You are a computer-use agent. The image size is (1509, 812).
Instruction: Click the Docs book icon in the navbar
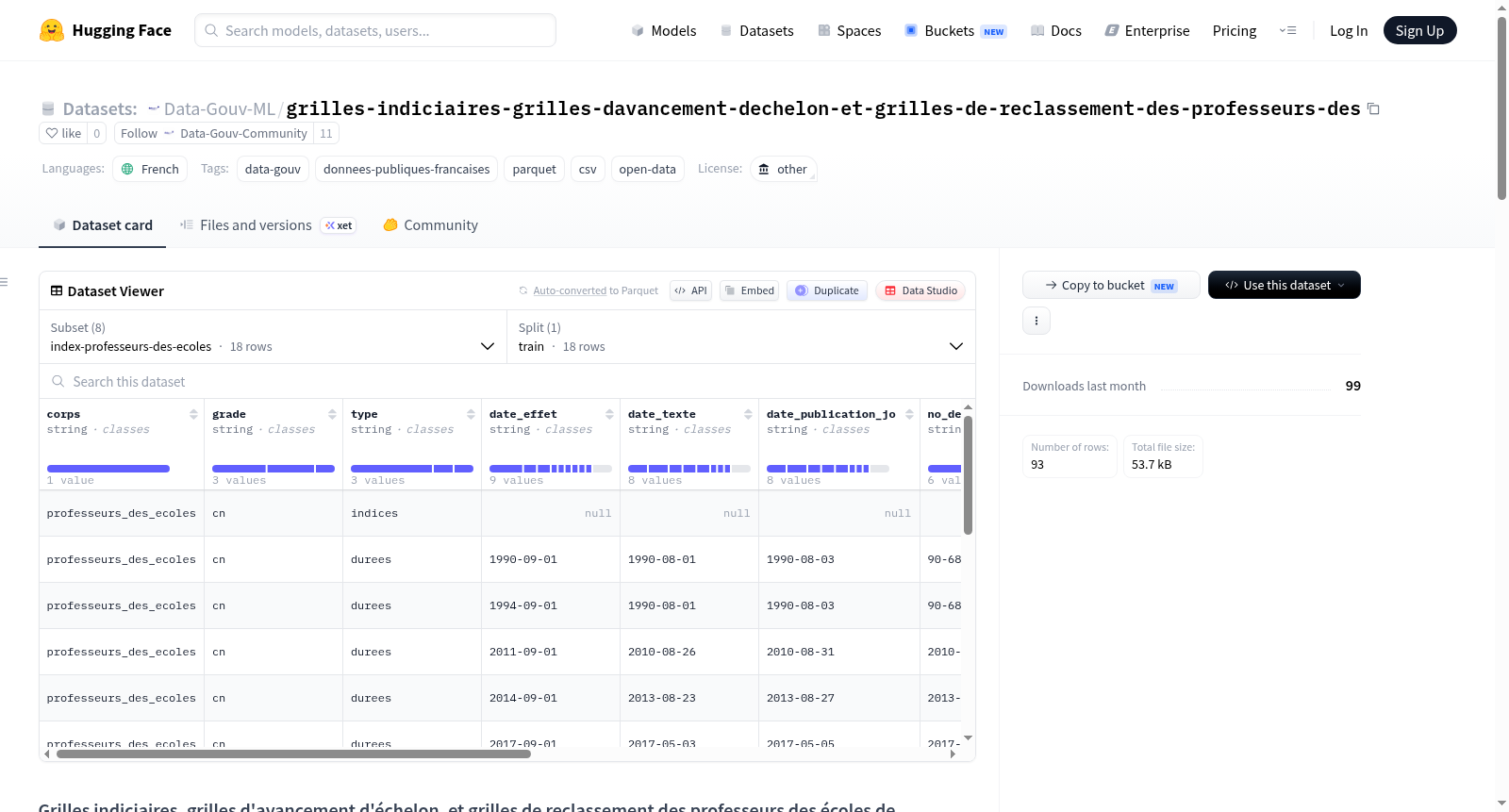coord(1037,30)
